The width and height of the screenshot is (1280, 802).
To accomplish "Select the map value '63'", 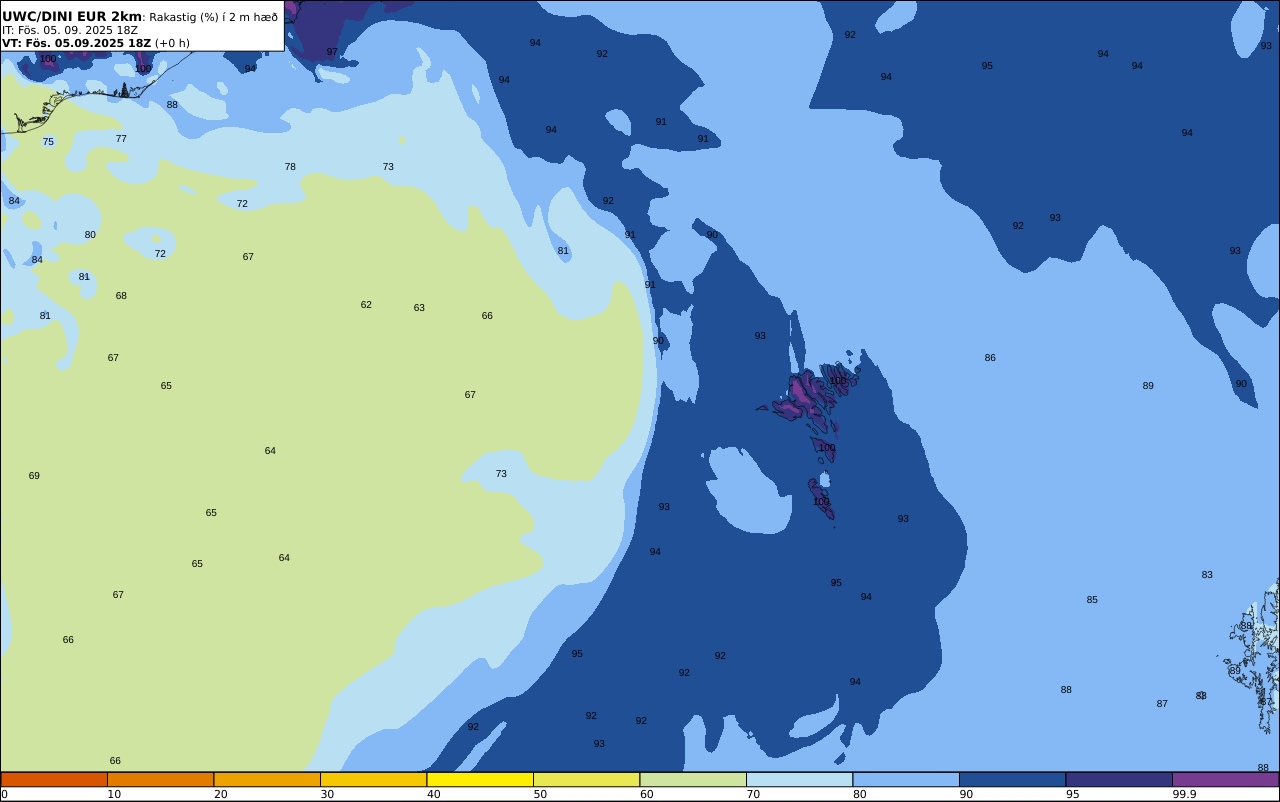I will (x=419, y=308).
